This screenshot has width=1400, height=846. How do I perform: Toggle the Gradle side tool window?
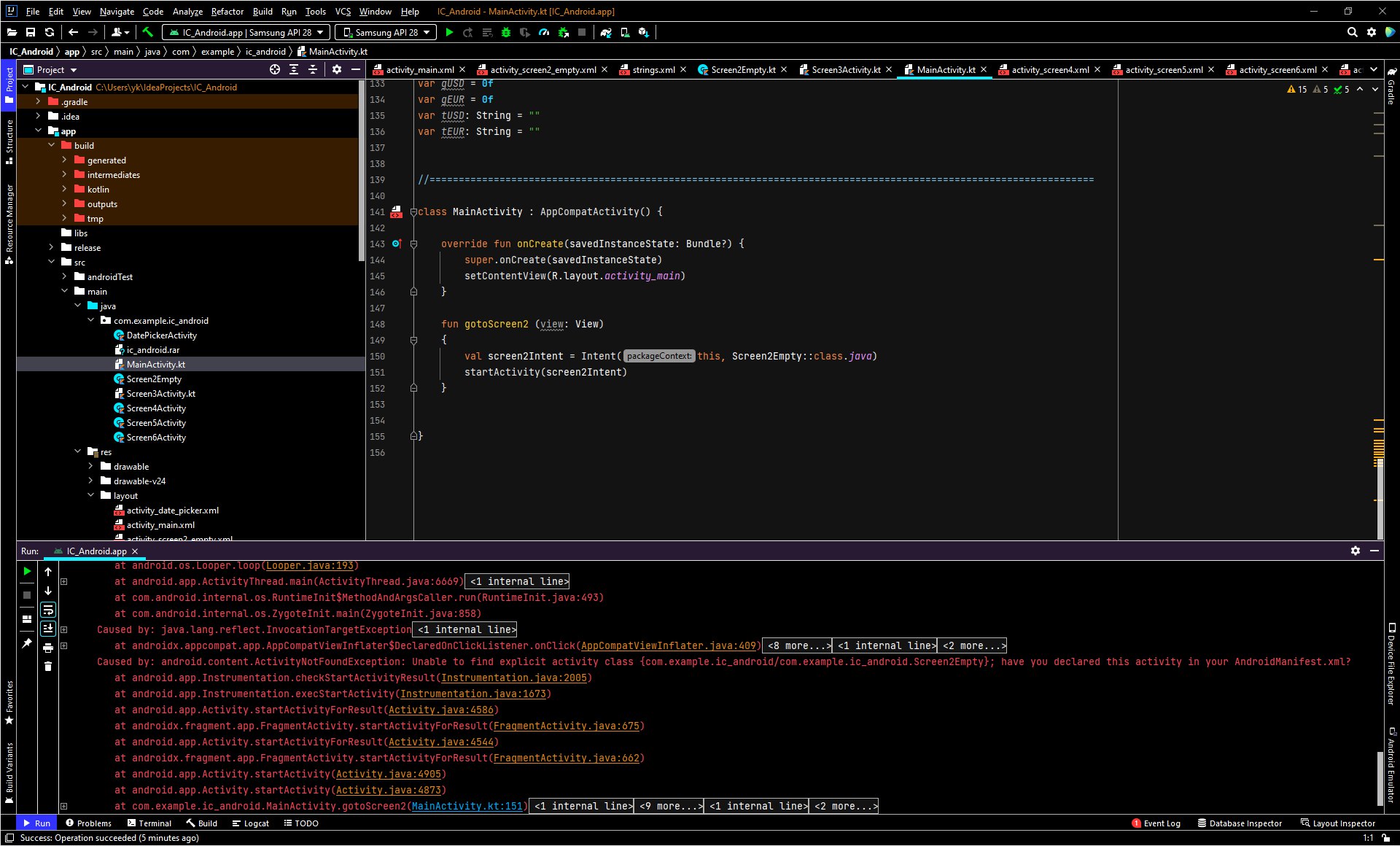point(1391,87)
